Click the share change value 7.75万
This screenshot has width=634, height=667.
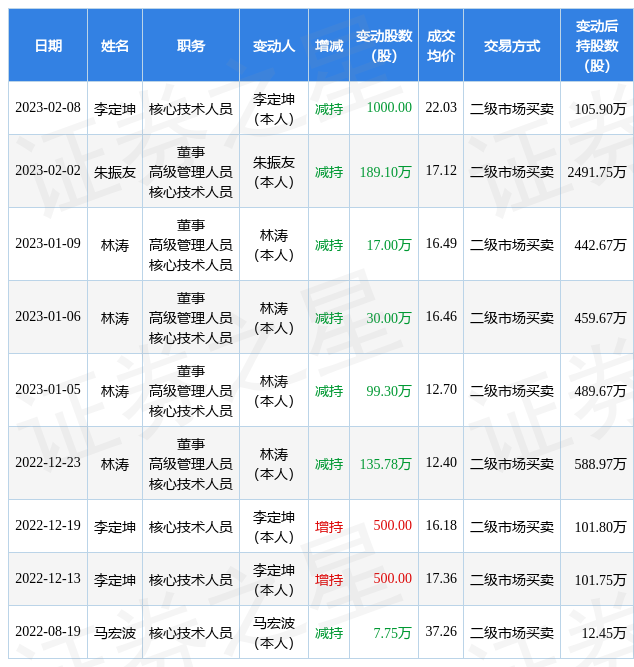point(392,633)
